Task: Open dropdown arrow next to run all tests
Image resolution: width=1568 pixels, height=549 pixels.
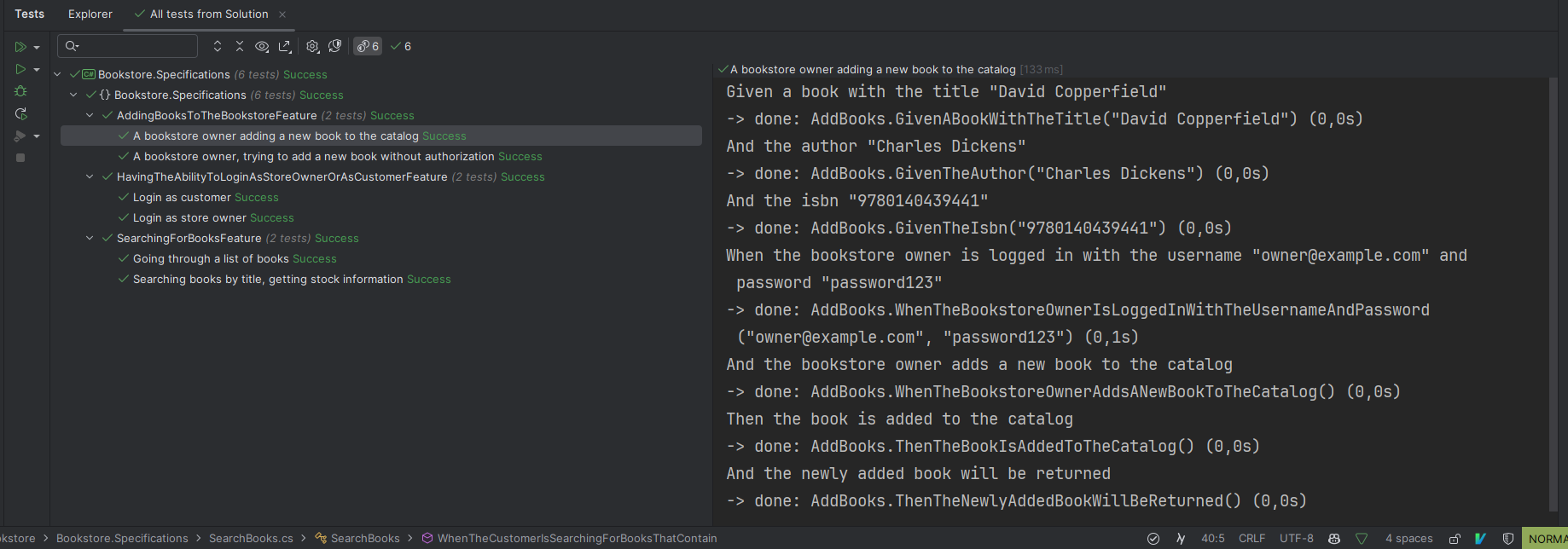Action: (x=37, y=48)
